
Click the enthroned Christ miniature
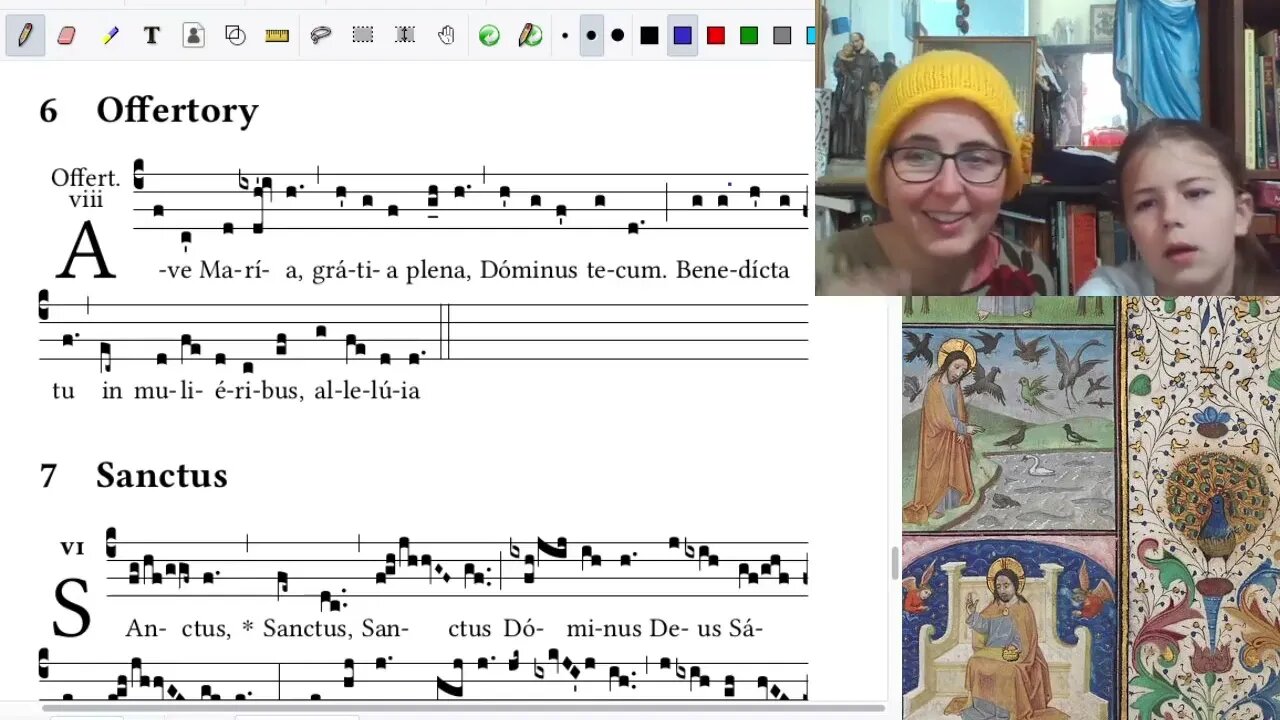(1008, 629)
